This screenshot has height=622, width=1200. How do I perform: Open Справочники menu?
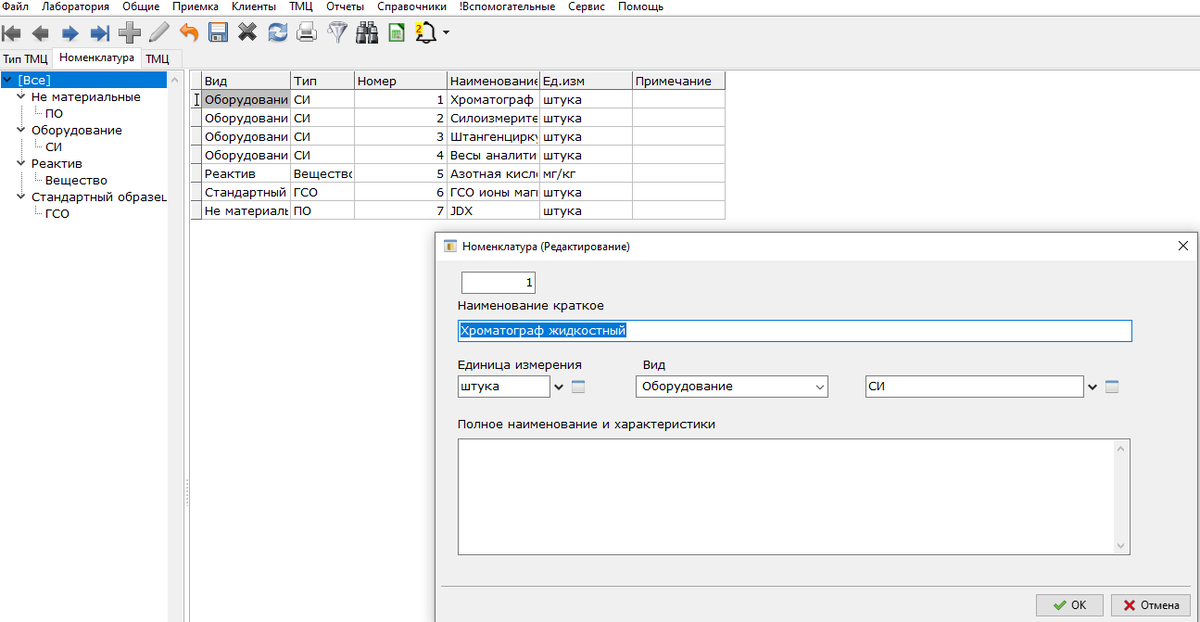pos(412,6)
